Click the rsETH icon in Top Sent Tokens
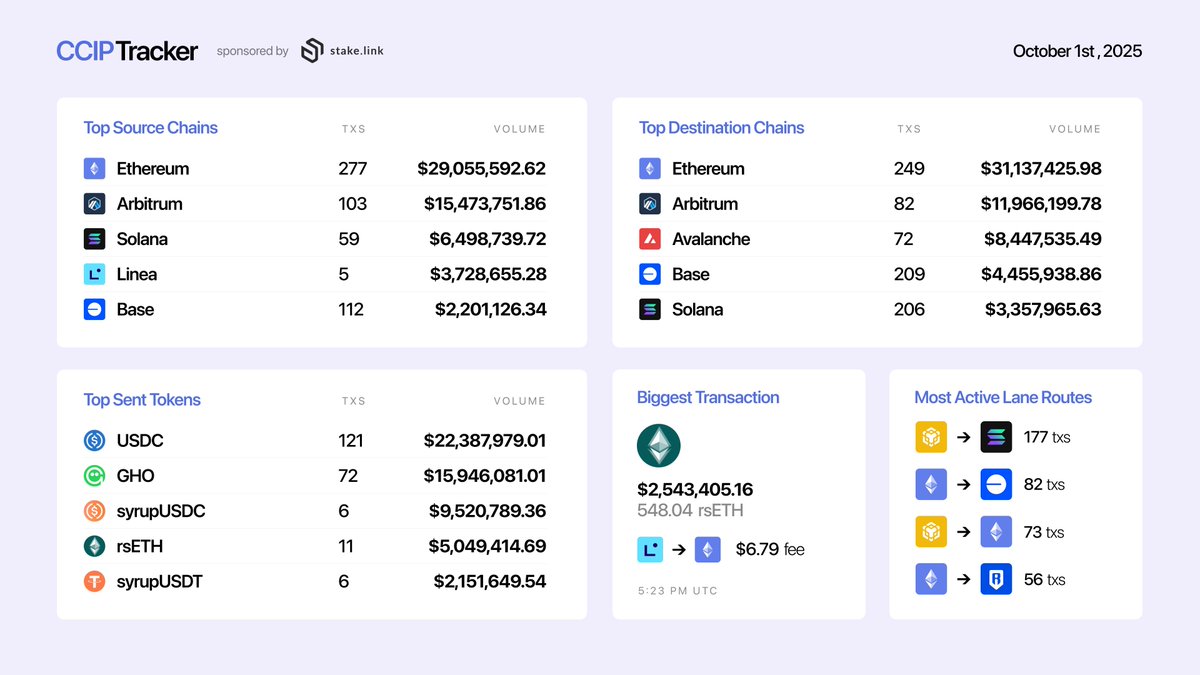This screenshot has height=675, width=1200. [94, 546]
